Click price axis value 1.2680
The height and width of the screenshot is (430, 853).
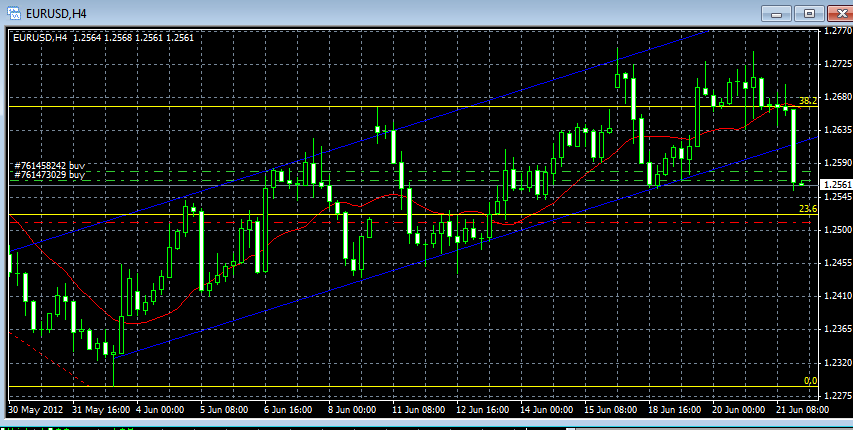click(x=836, y=97)
